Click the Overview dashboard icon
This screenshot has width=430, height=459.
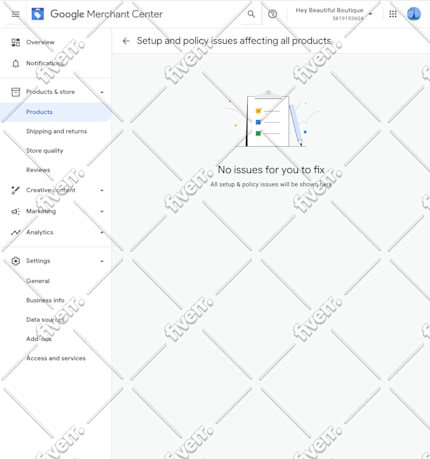(x=16, y=42)
